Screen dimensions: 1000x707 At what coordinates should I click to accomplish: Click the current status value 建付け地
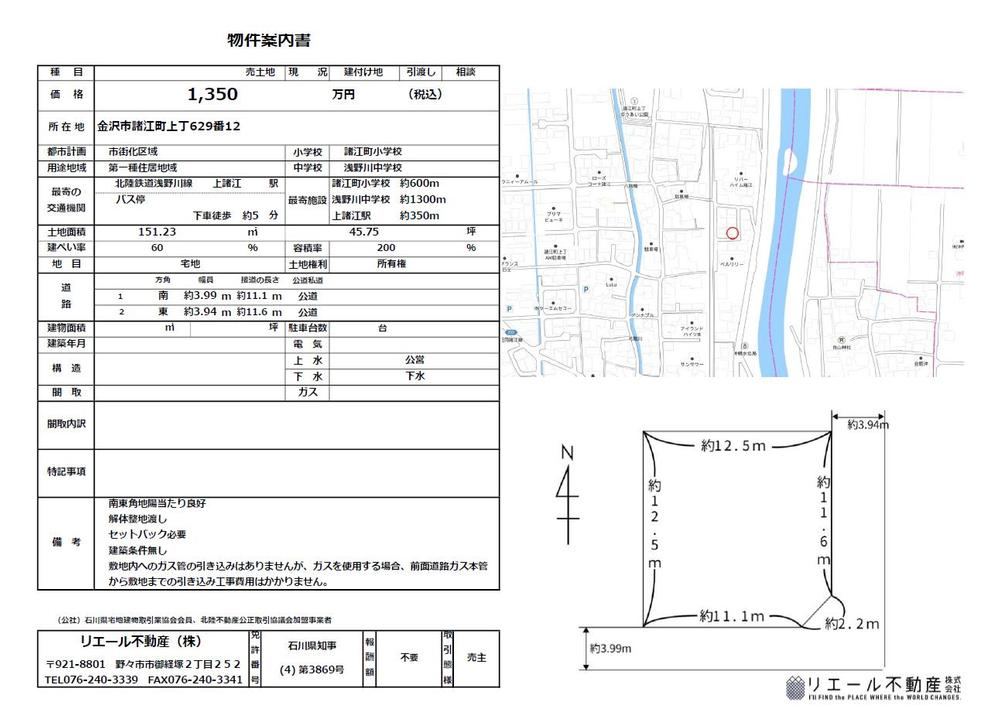364,72
